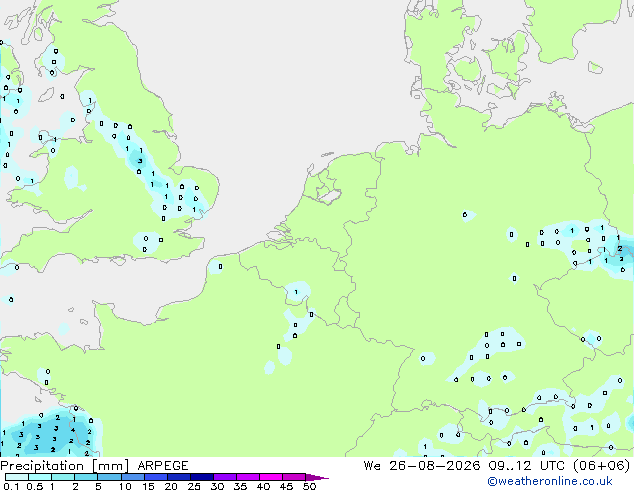Select the ARPEGE model label

tap(163, 466)
